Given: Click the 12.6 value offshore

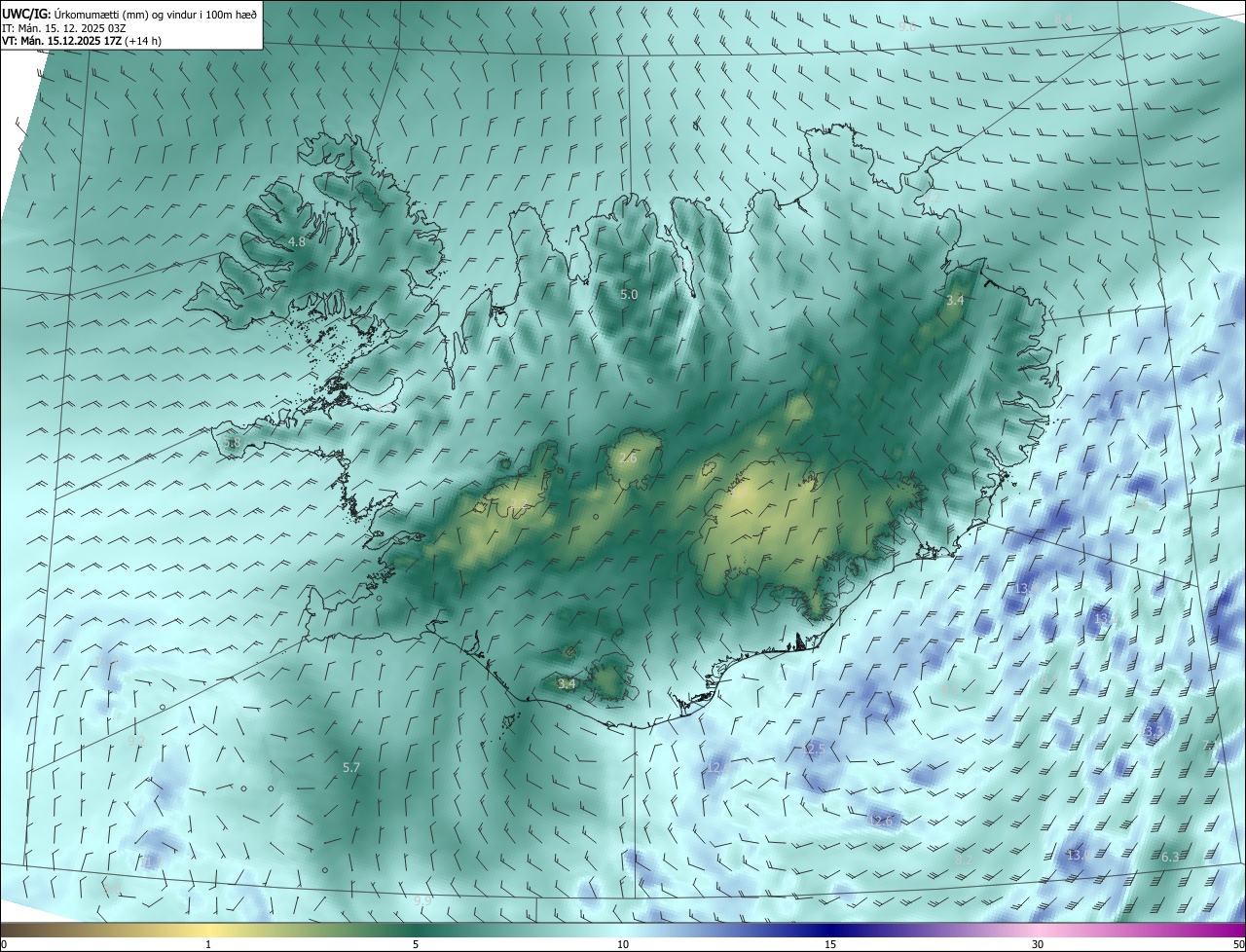Looking at the screenshot, I should click(880, 822).
